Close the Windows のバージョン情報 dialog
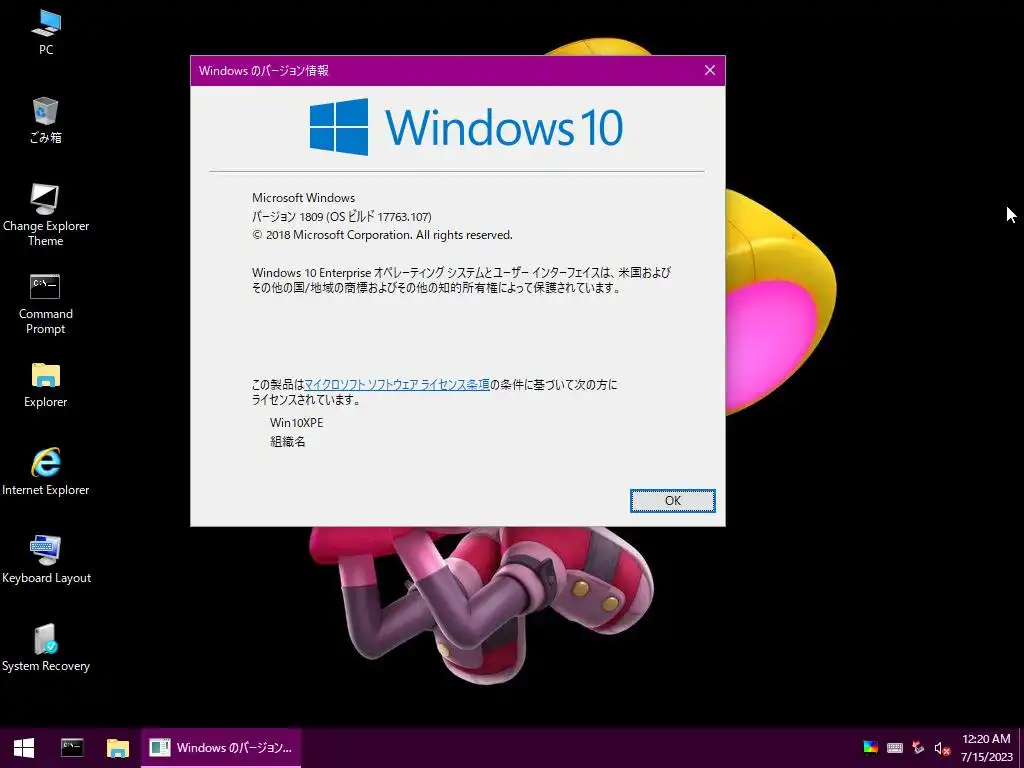 point(710,71)
